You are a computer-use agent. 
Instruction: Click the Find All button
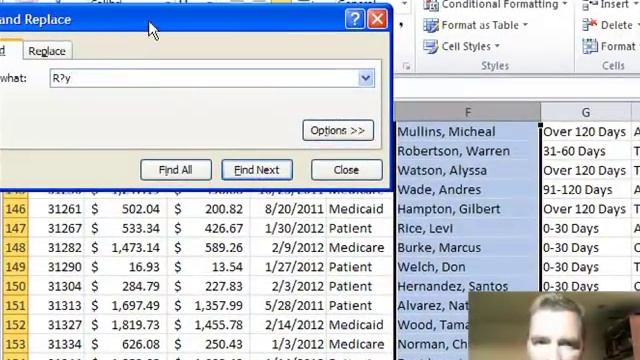pos(176,170)
